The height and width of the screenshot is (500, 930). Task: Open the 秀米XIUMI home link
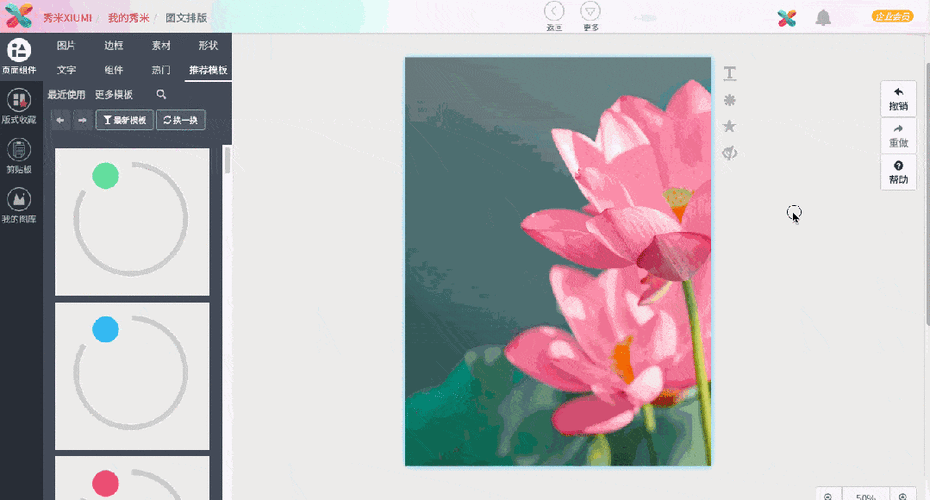click(67, 18)
